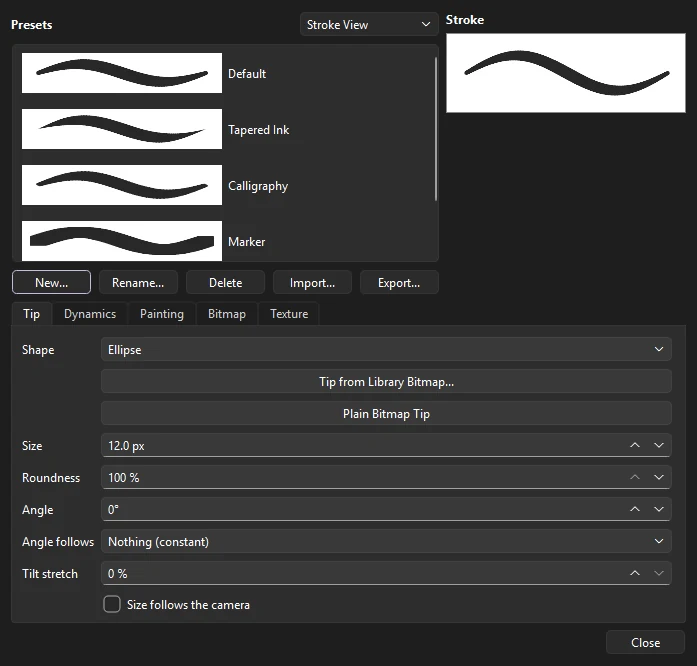The width and height of the screenshot is (697, 666).
Task: Click the Rename... button
Action: [138, 282]
